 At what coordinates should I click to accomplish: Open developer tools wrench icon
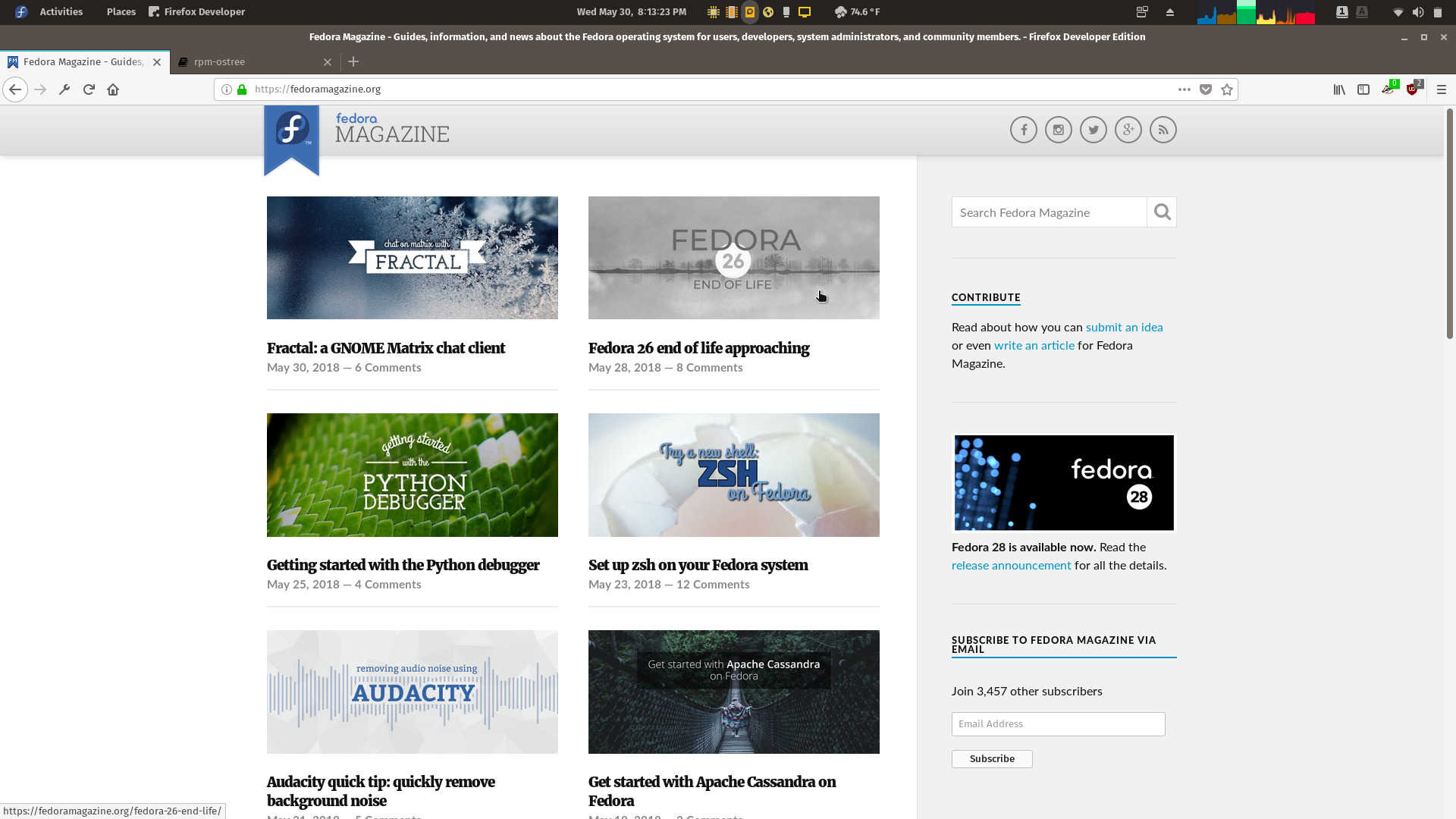click(x=64, y=89)
